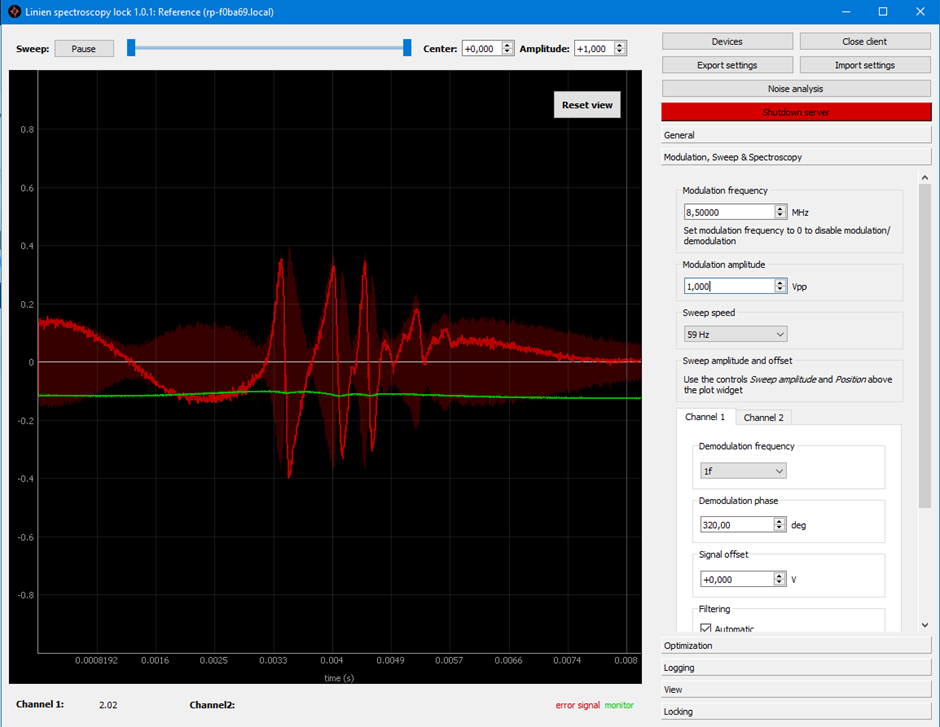Image resolution: width=940 pixels, height=727 pixels.
Task: Click the Demodulation phase up stepper arrow
Action: tap(778, 519)
